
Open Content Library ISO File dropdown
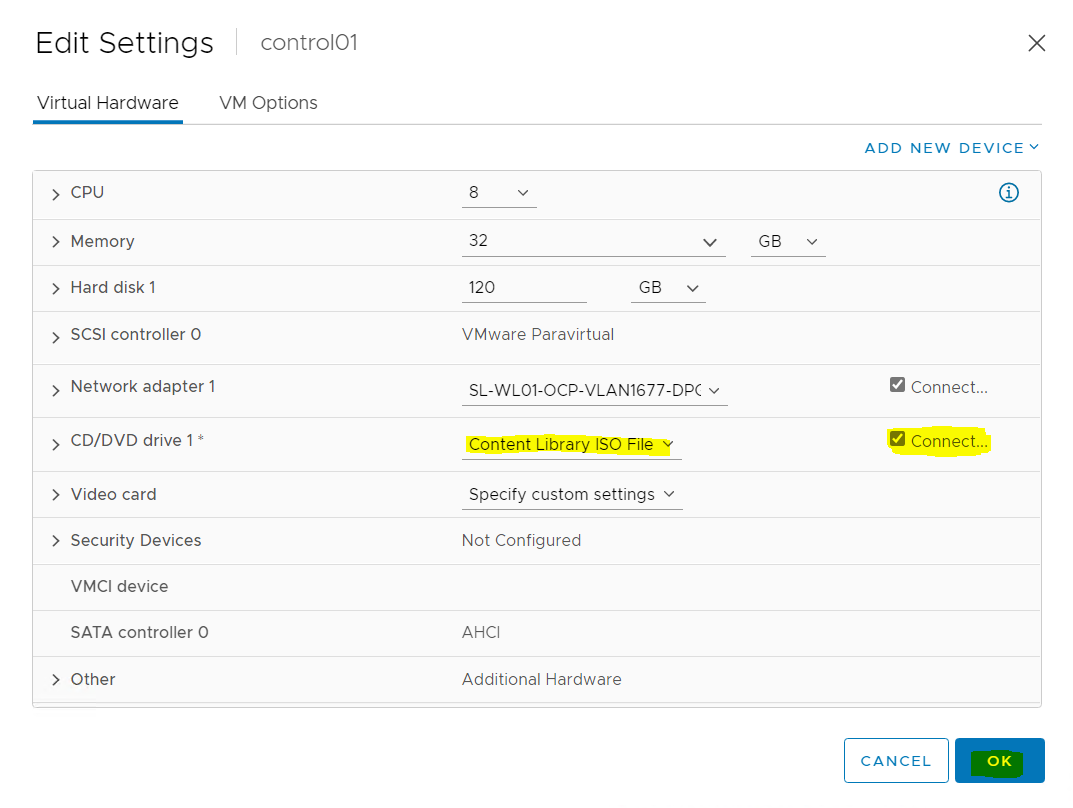(x=571, y=445)
